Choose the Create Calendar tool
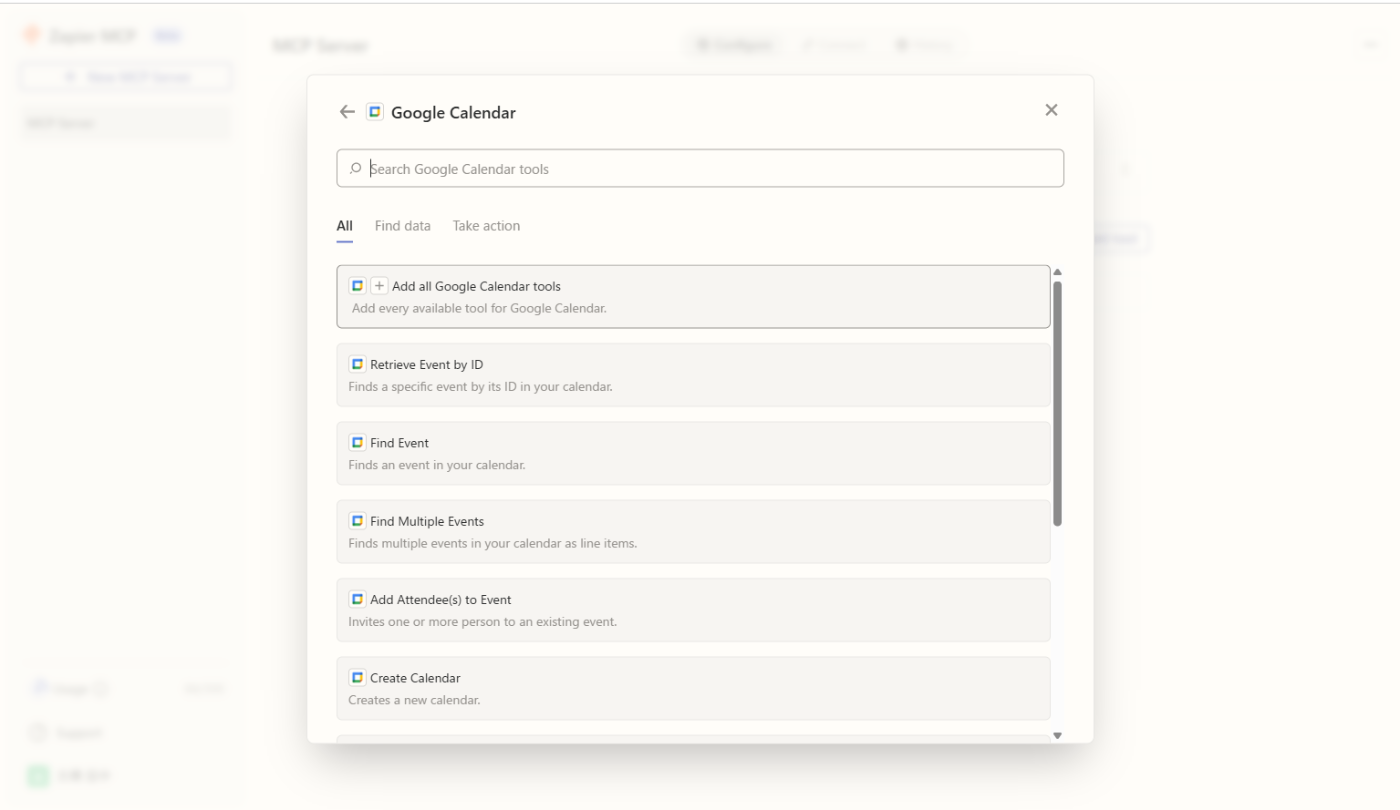1400x810 pixels. (693, 688)
